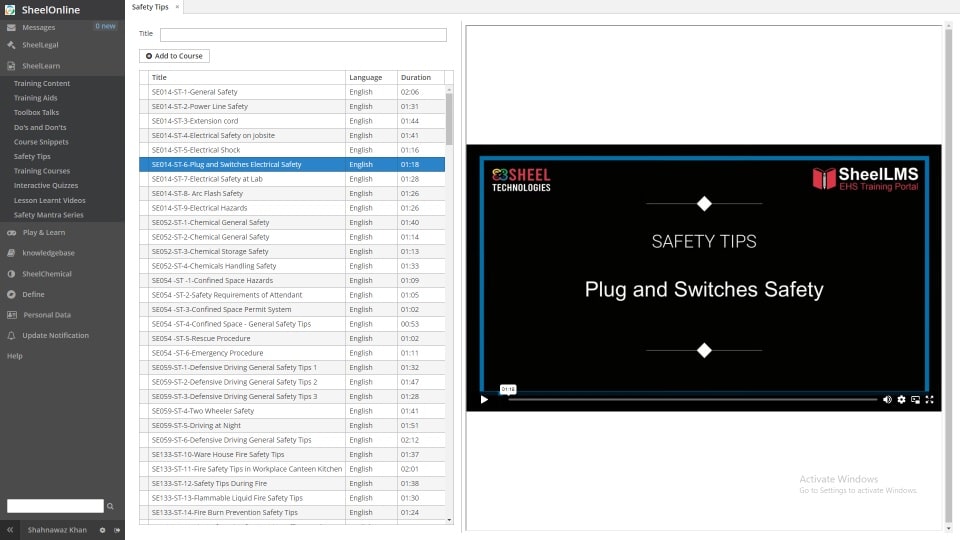Click the Add to Course button

click(x=174, y=56)
